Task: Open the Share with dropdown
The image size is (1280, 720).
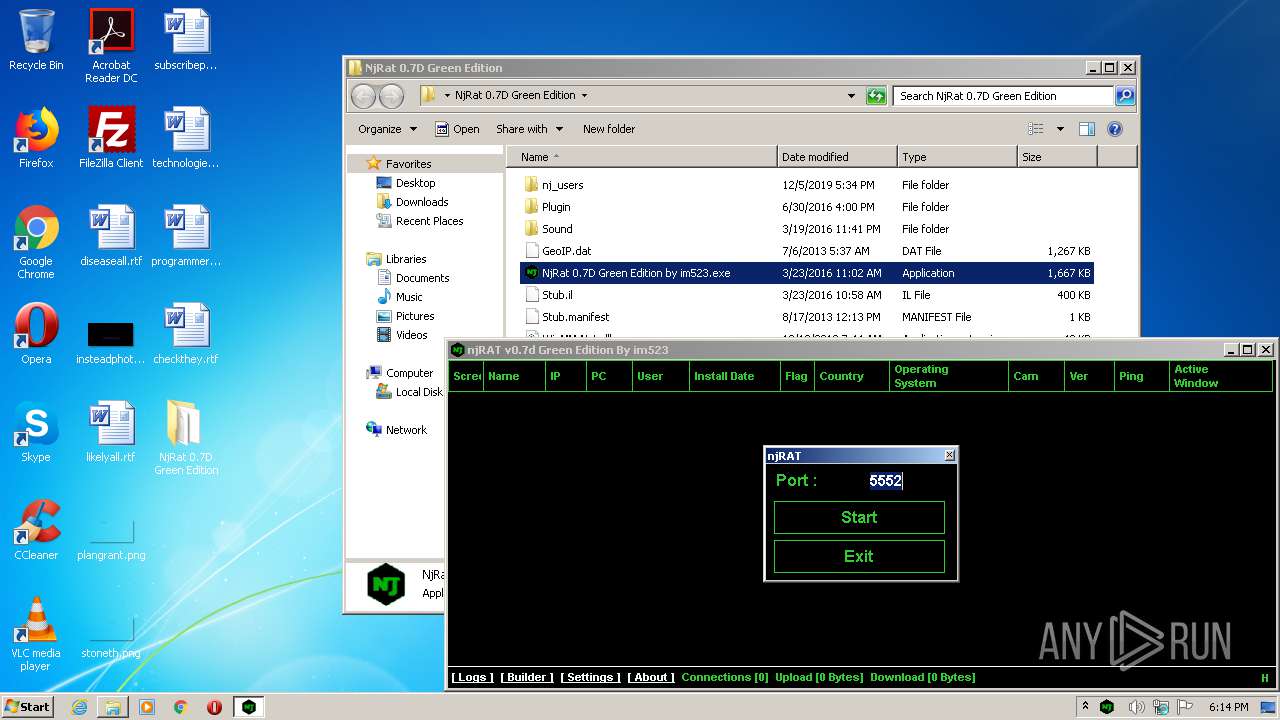Action: (529, 129)
